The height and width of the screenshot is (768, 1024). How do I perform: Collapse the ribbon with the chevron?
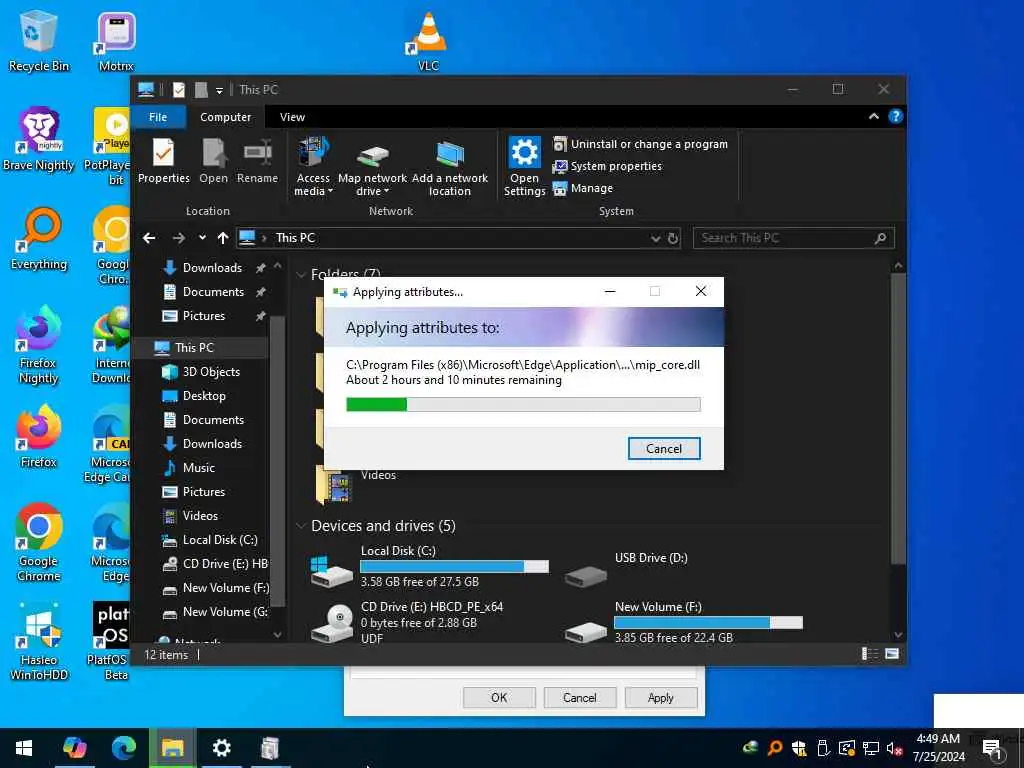(x=873, y=116)
